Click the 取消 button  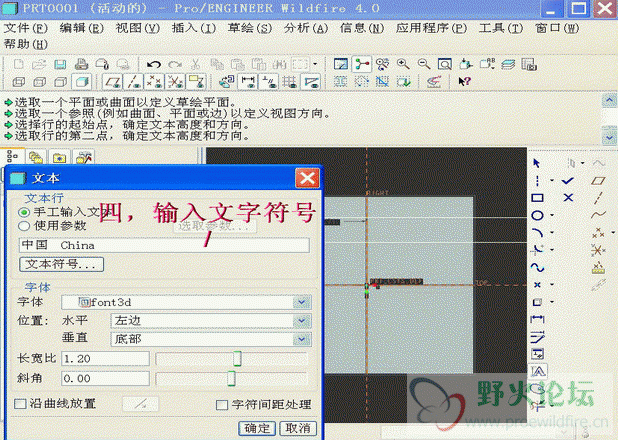tap(298, 428)
